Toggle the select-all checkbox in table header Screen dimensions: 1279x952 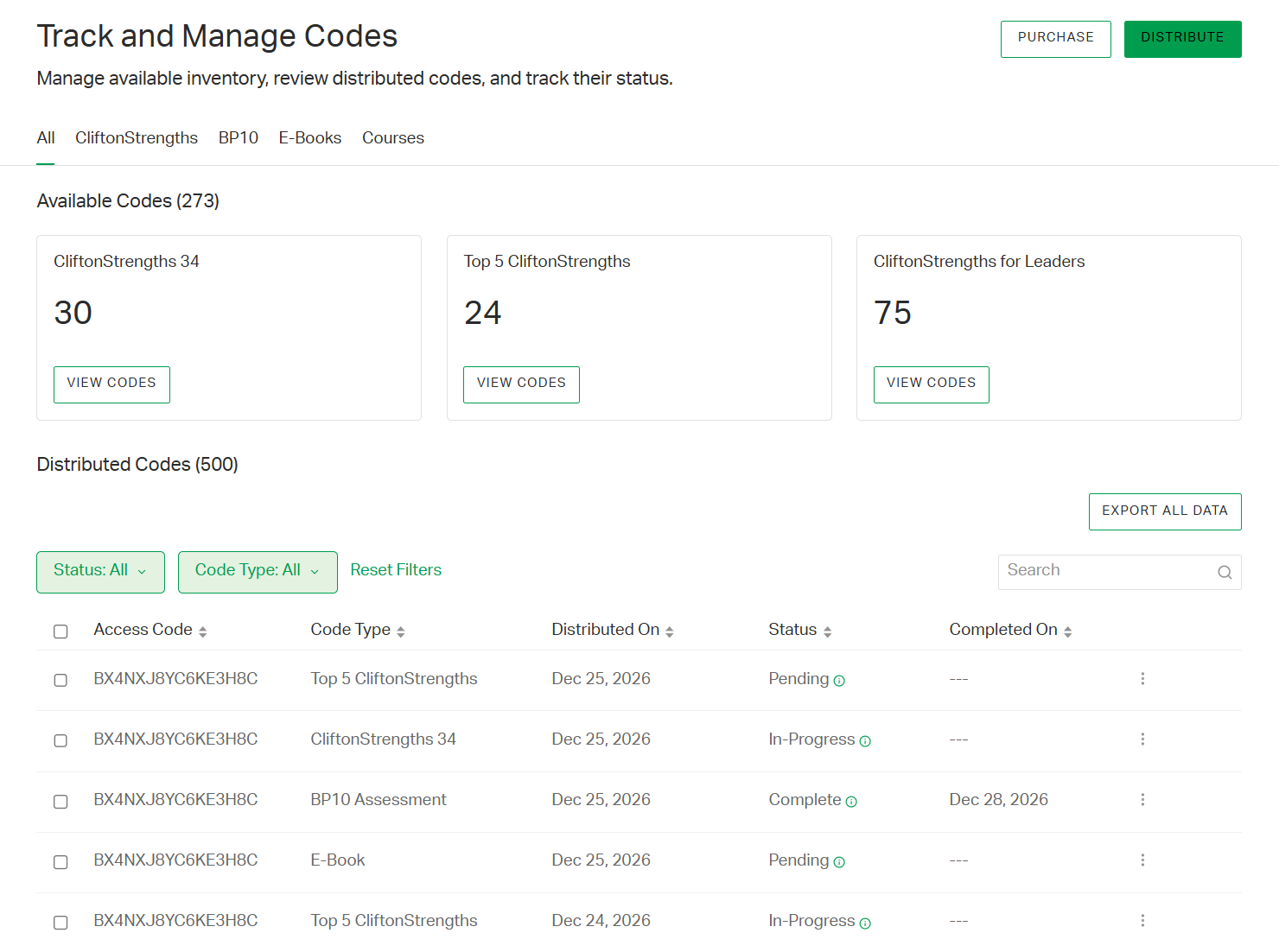click(x=60, y=631)
